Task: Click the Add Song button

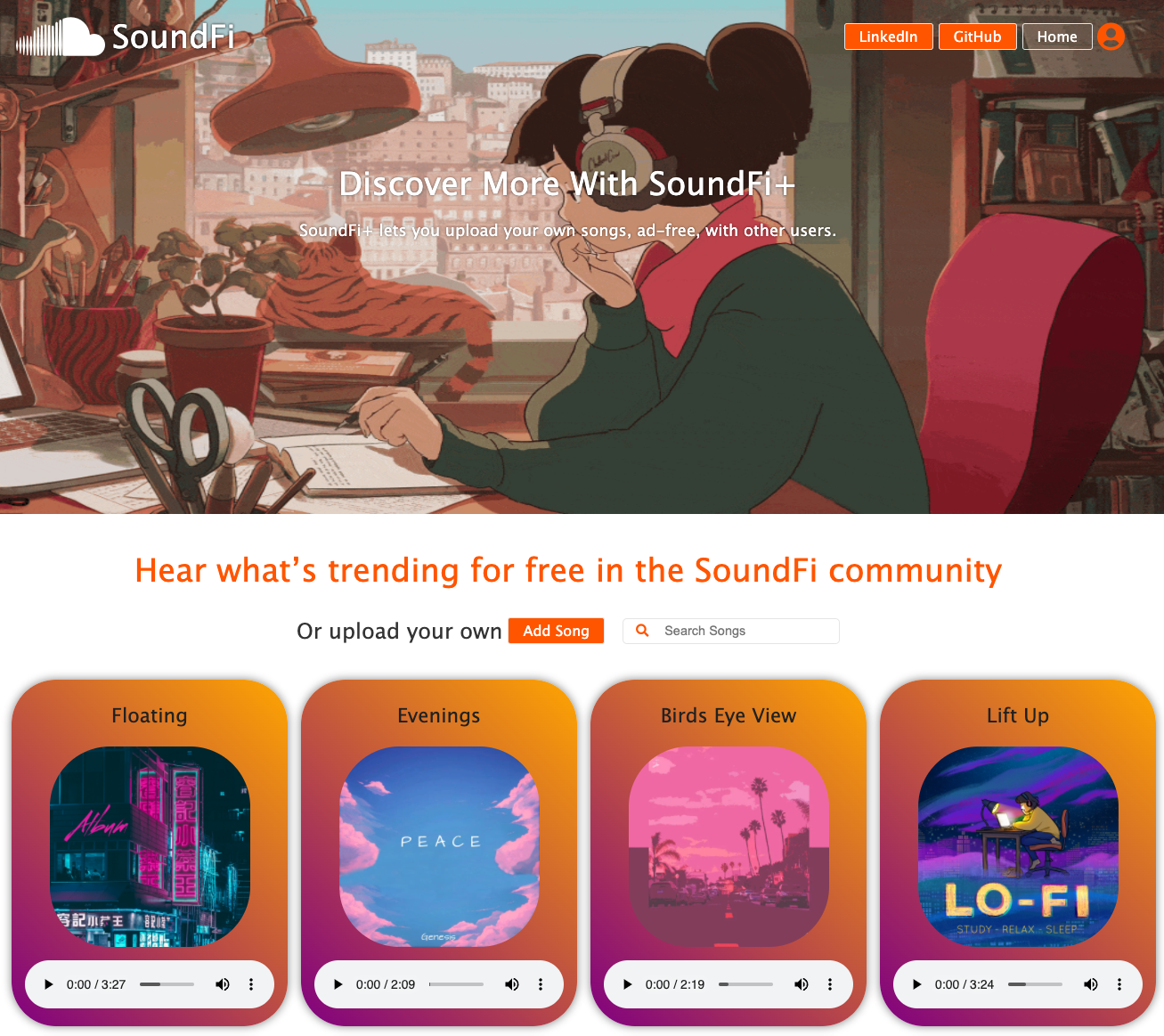Action: click(557, 631)
